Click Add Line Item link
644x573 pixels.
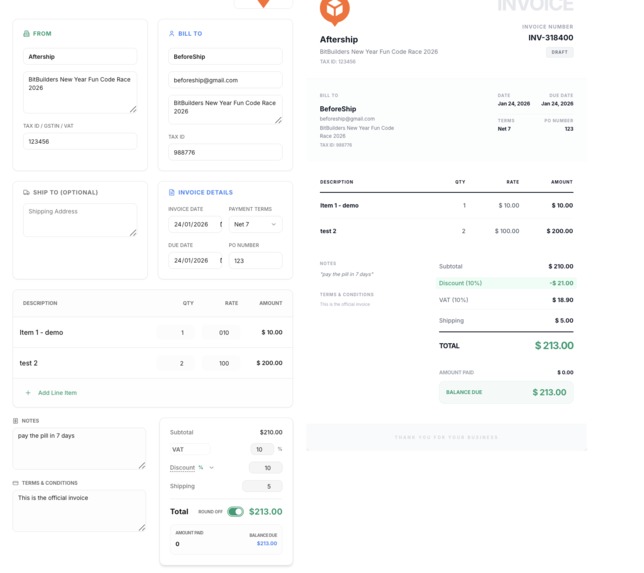point(58,393)
